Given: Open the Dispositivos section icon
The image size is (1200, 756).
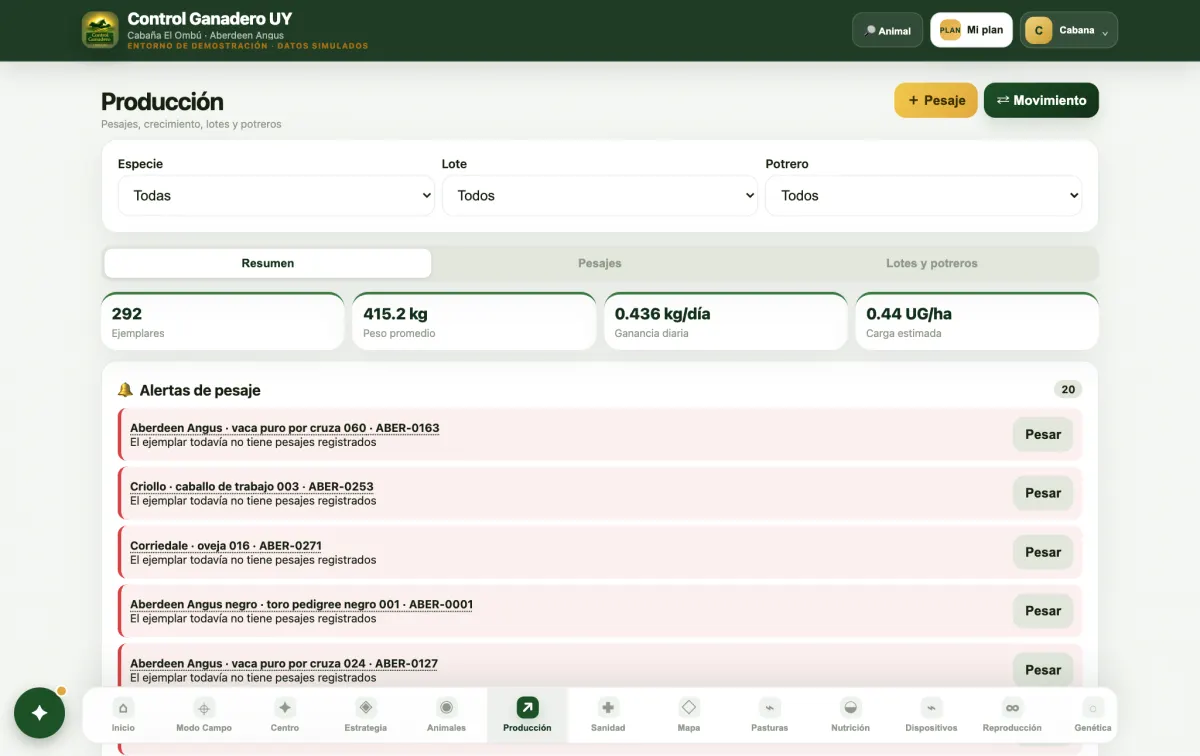Looking at the screenshot, I should point(932,707).
